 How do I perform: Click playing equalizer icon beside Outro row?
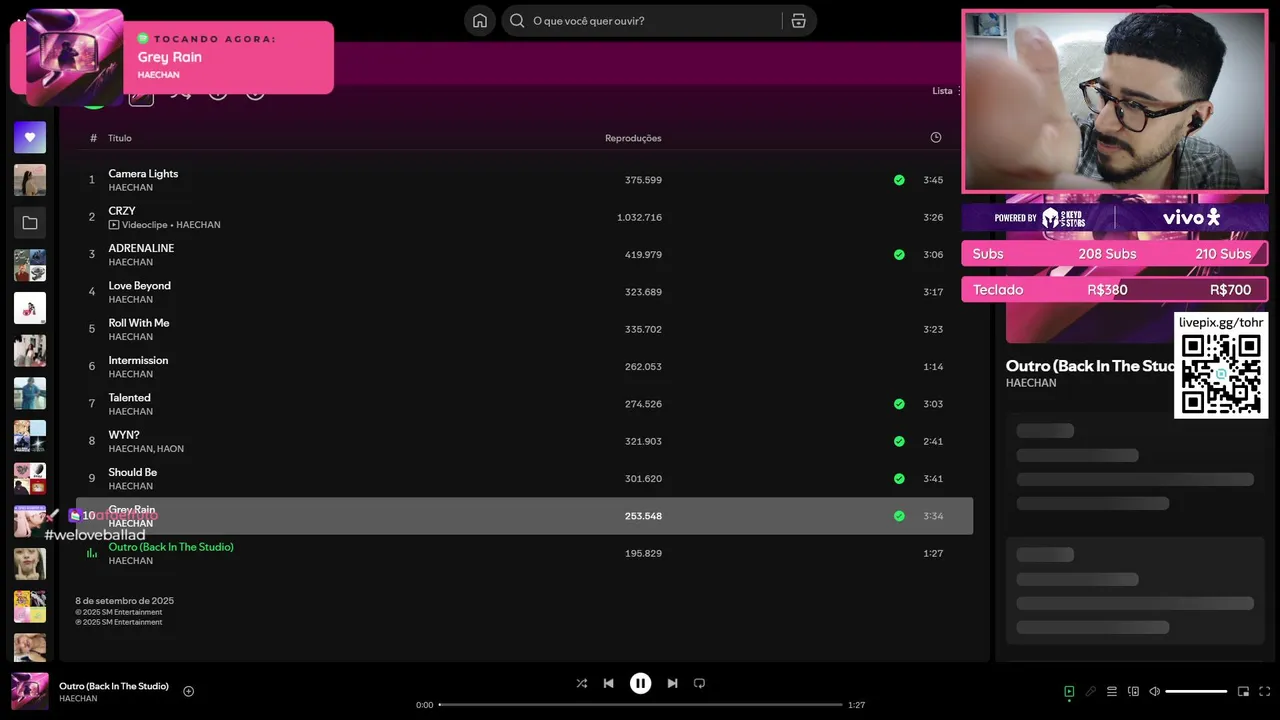[x=92, y=553]
